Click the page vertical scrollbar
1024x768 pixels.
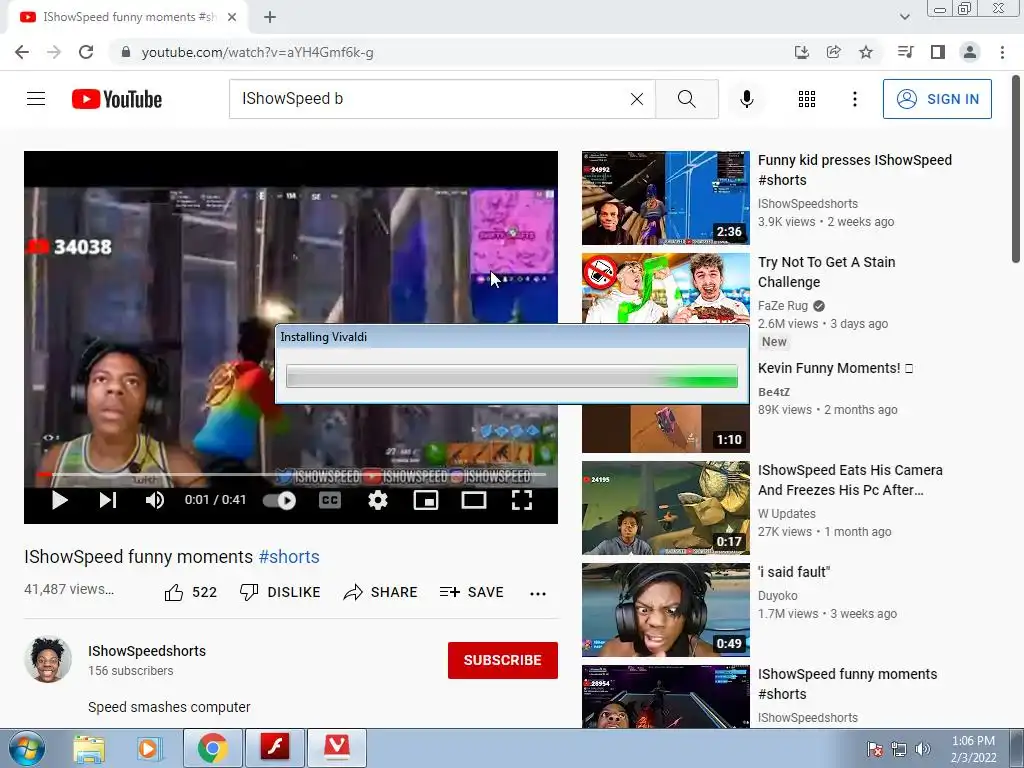(1016, 170)
